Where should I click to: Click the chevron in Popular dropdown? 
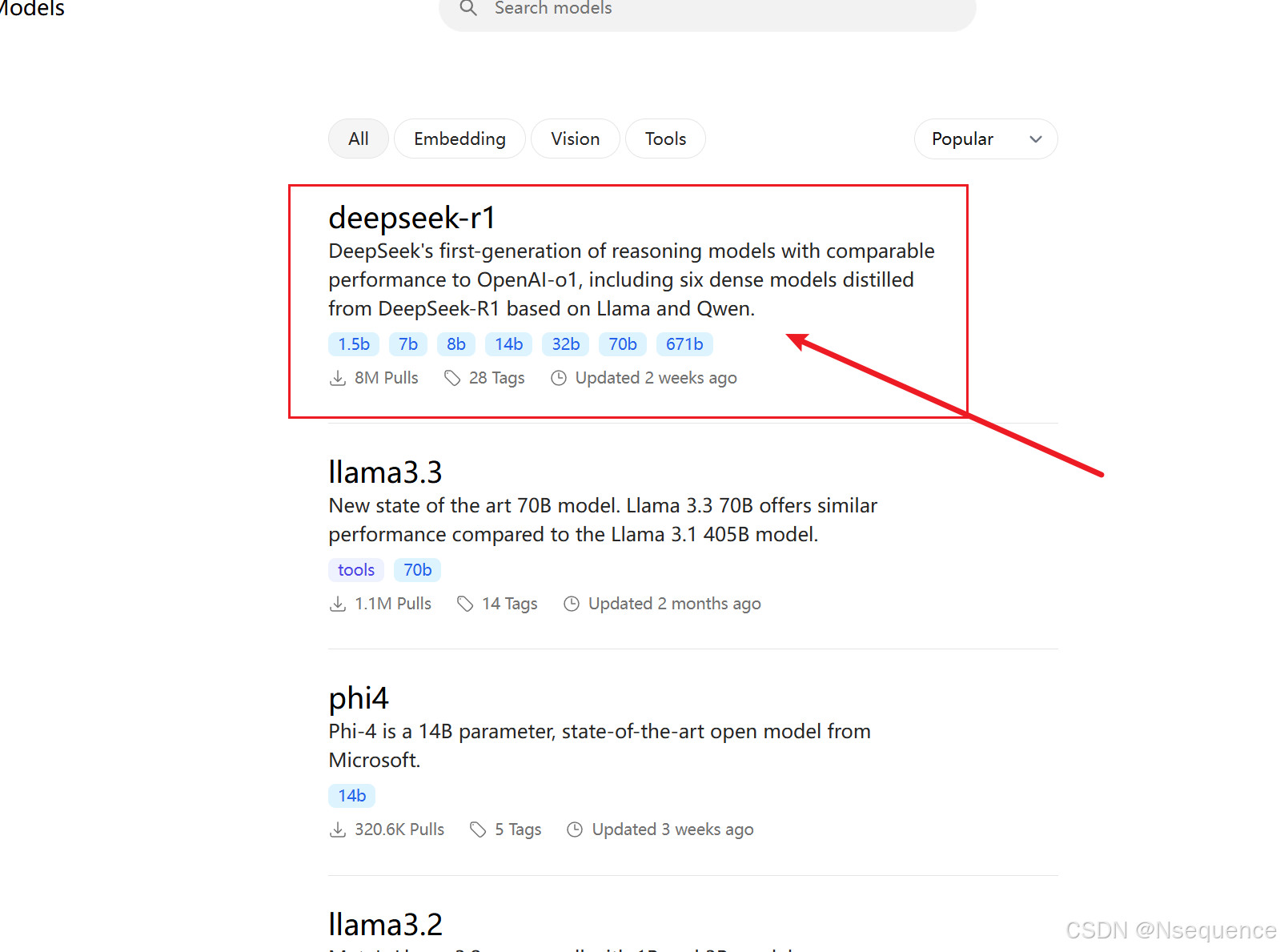tap(1036, 139)
